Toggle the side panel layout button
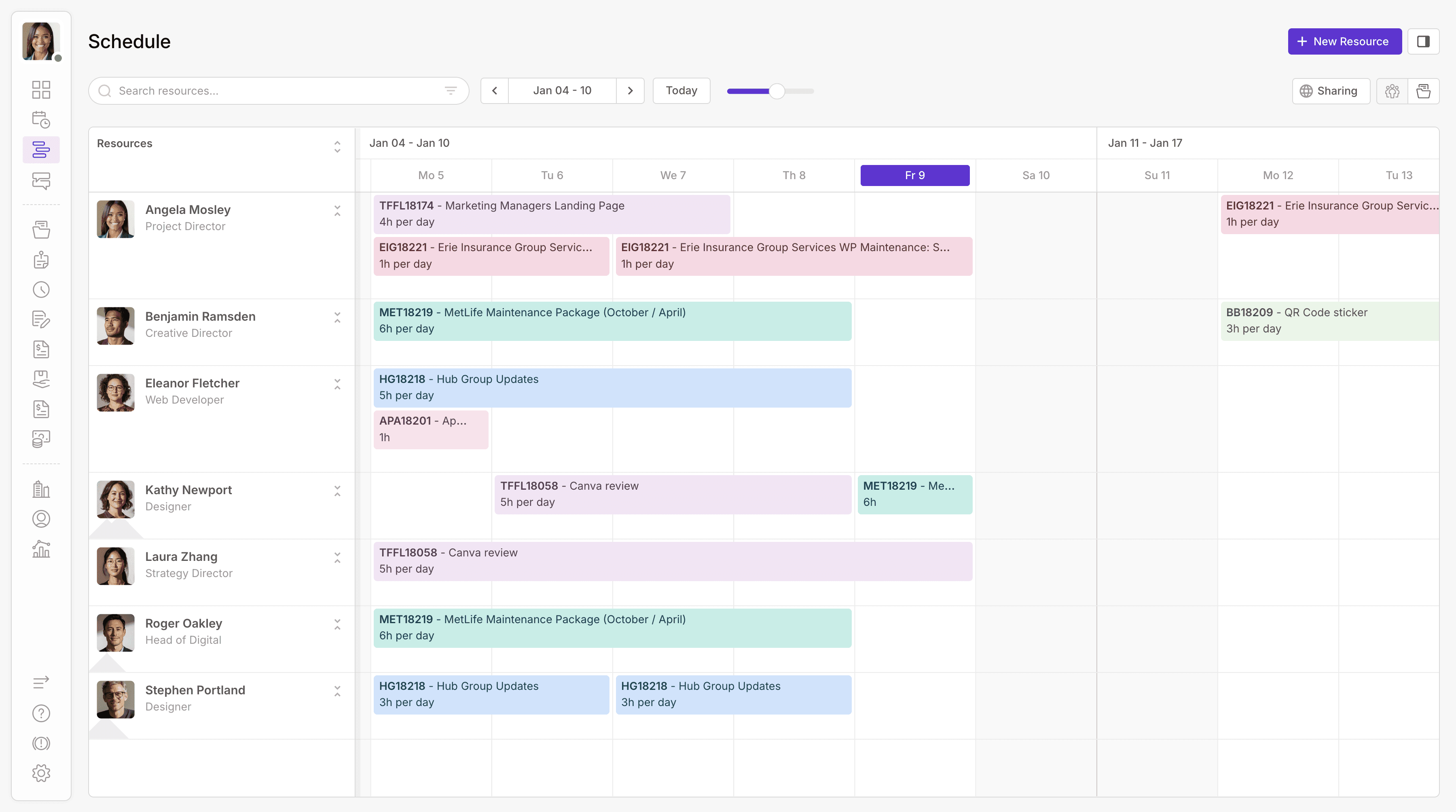 tap(1423, 41)
